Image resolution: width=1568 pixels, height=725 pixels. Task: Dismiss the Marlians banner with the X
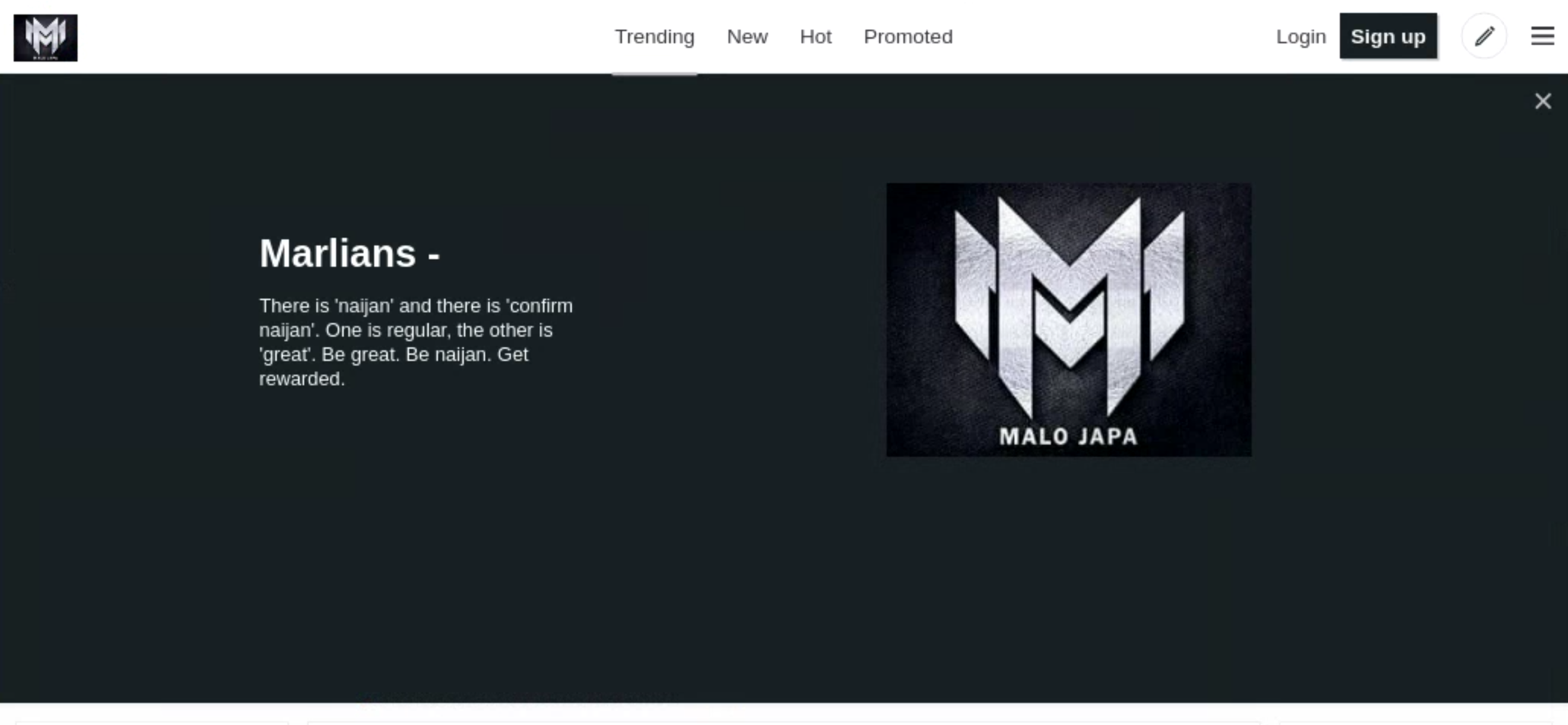1542,100
